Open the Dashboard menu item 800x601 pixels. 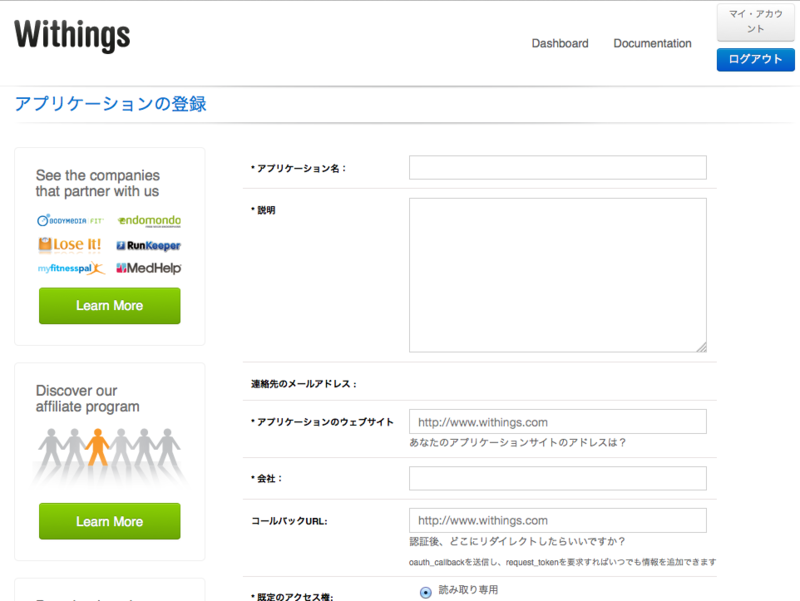click(x=560, y=43)
